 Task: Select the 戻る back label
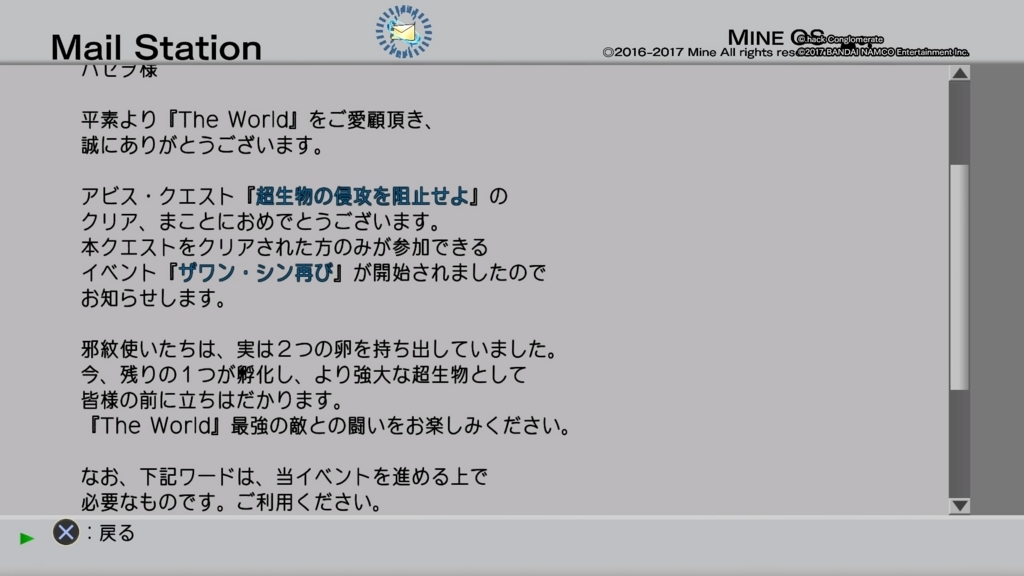116,534
